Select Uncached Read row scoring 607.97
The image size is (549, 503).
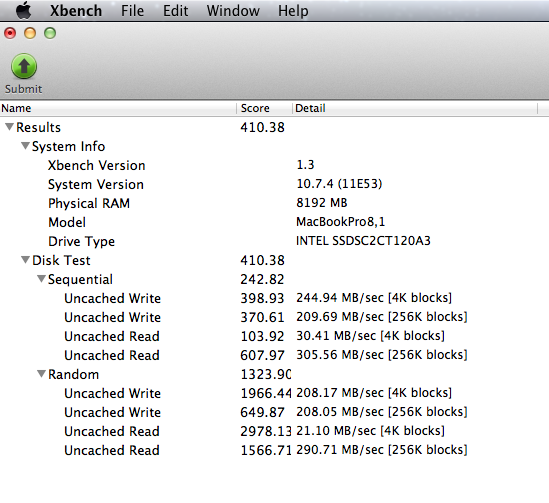point(274,355)
